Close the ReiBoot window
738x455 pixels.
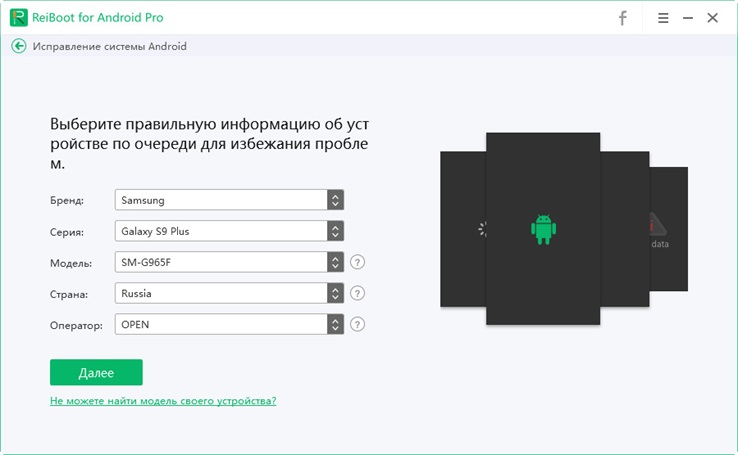713,18
